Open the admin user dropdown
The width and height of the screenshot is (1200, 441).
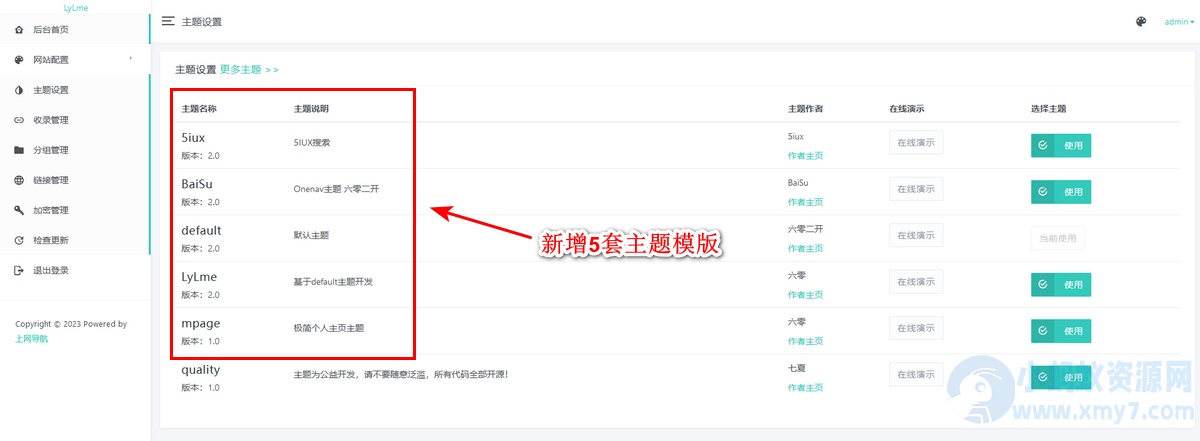click(x=1179, y=21)
